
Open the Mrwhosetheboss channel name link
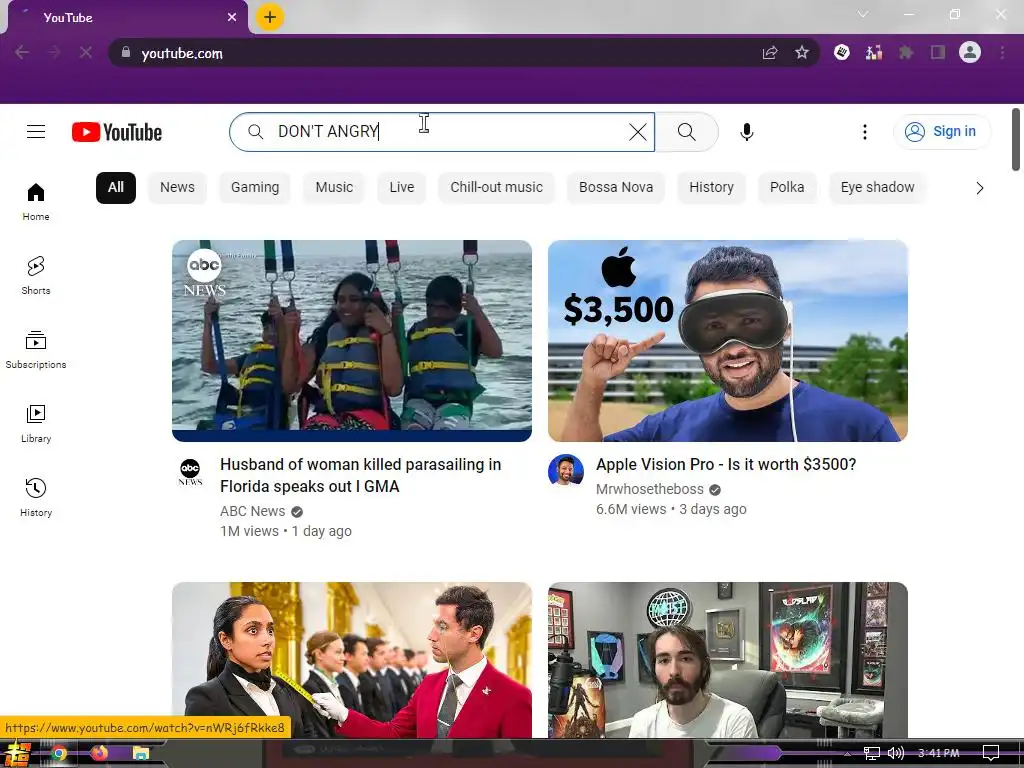coord(650,489)
